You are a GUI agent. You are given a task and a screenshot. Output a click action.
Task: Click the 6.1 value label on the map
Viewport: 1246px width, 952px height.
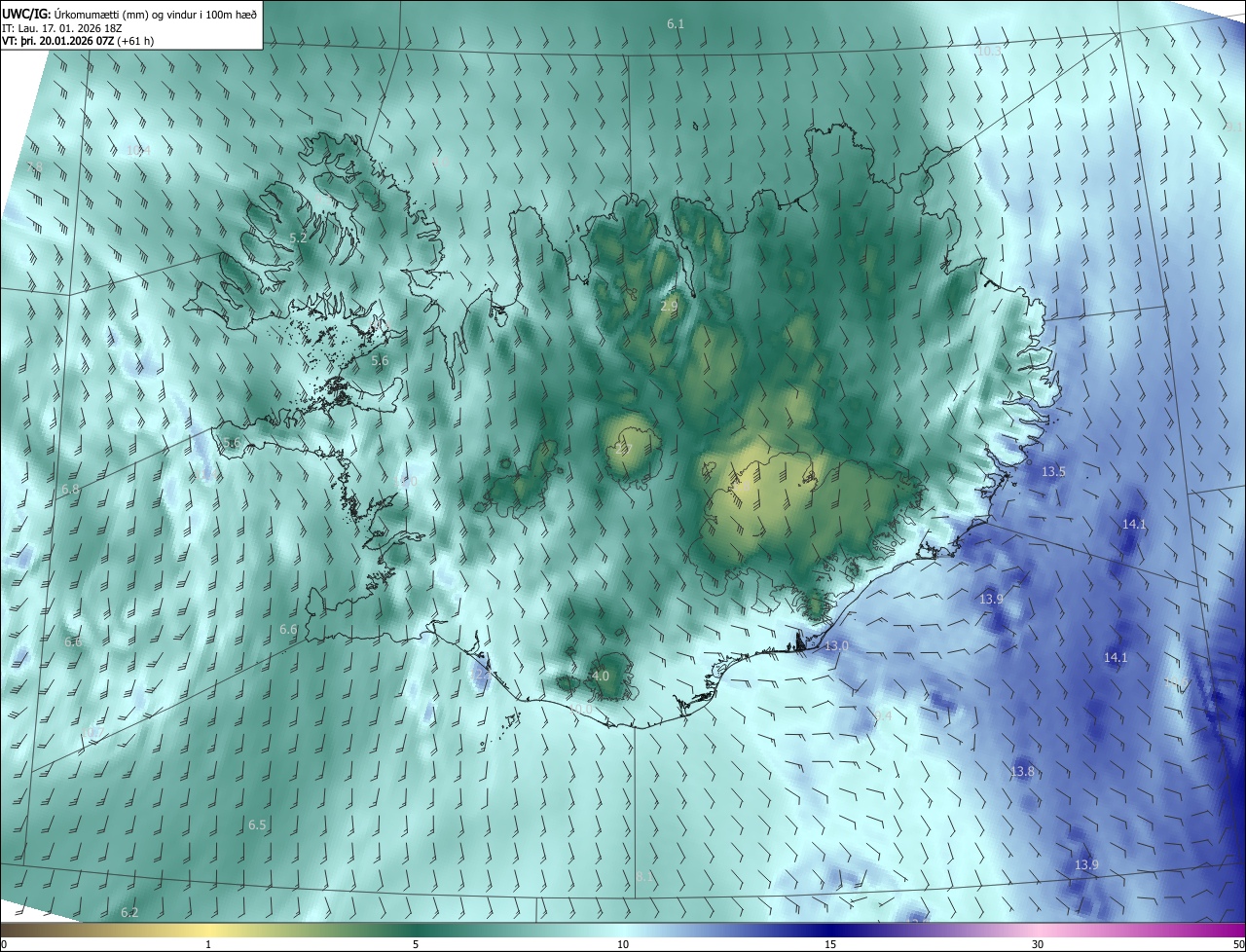click(676, 24)
